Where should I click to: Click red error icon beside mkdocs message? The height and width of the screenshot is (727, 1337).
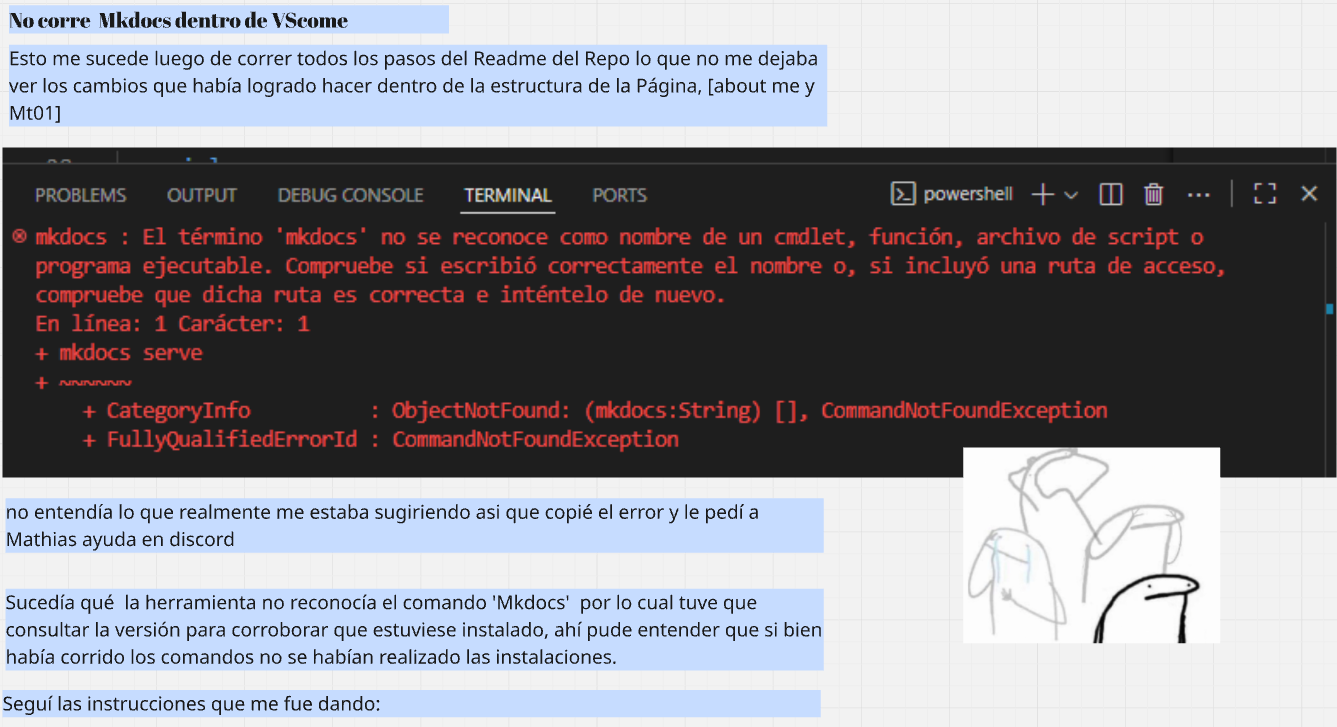tap(19, 237)
